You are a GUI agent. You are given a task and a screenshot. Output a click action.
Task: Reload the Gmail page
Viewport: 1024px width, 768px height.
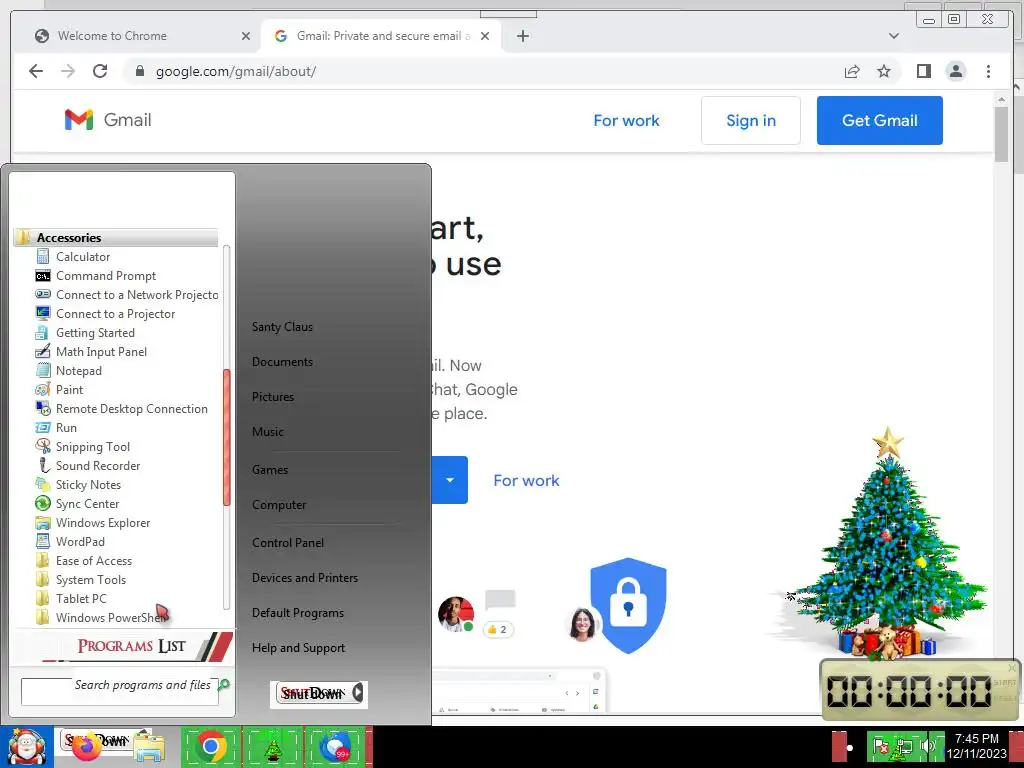point(100,71)
